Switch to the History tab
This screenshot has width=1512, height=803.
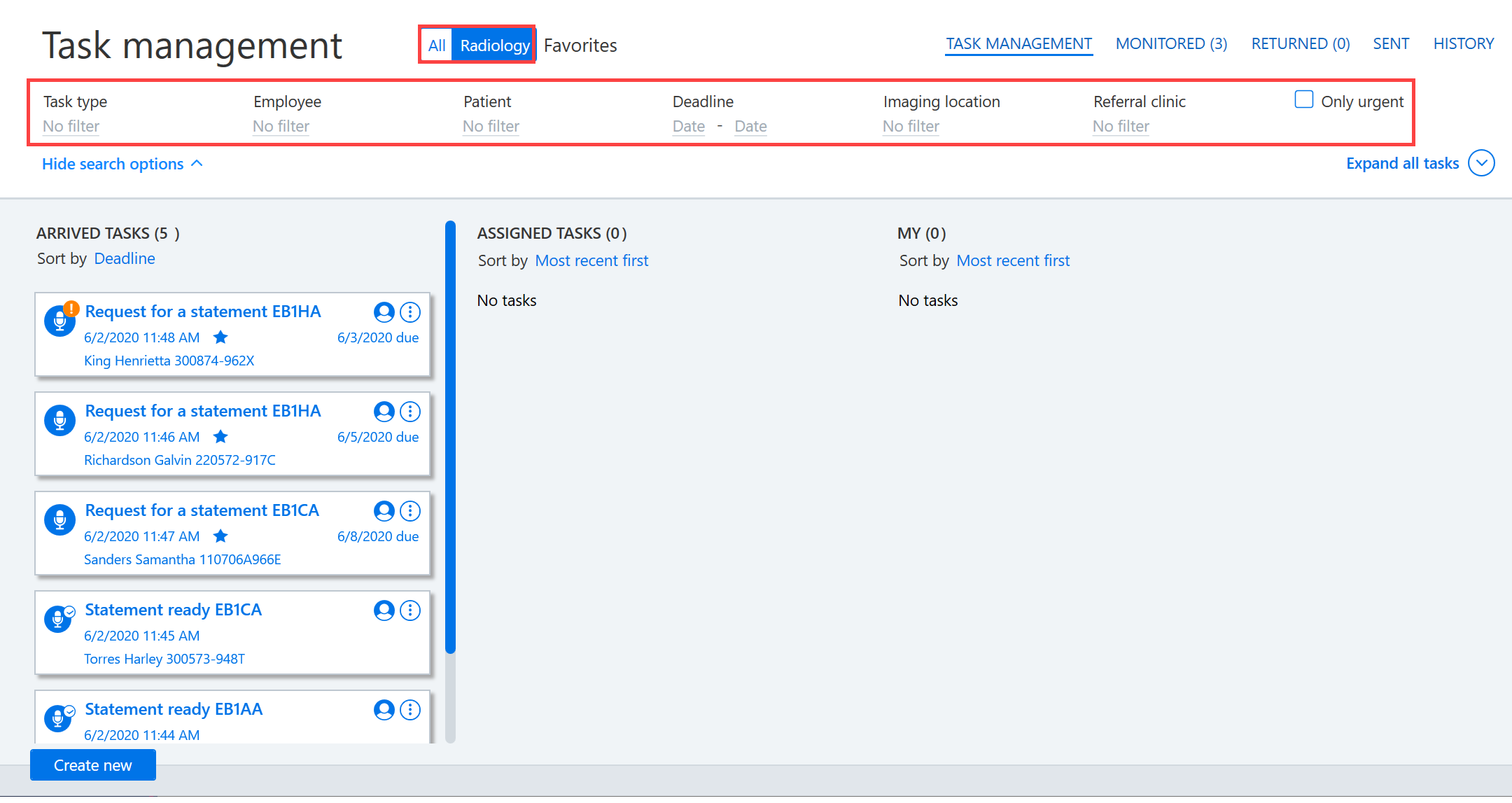(x=1463, y=43)
